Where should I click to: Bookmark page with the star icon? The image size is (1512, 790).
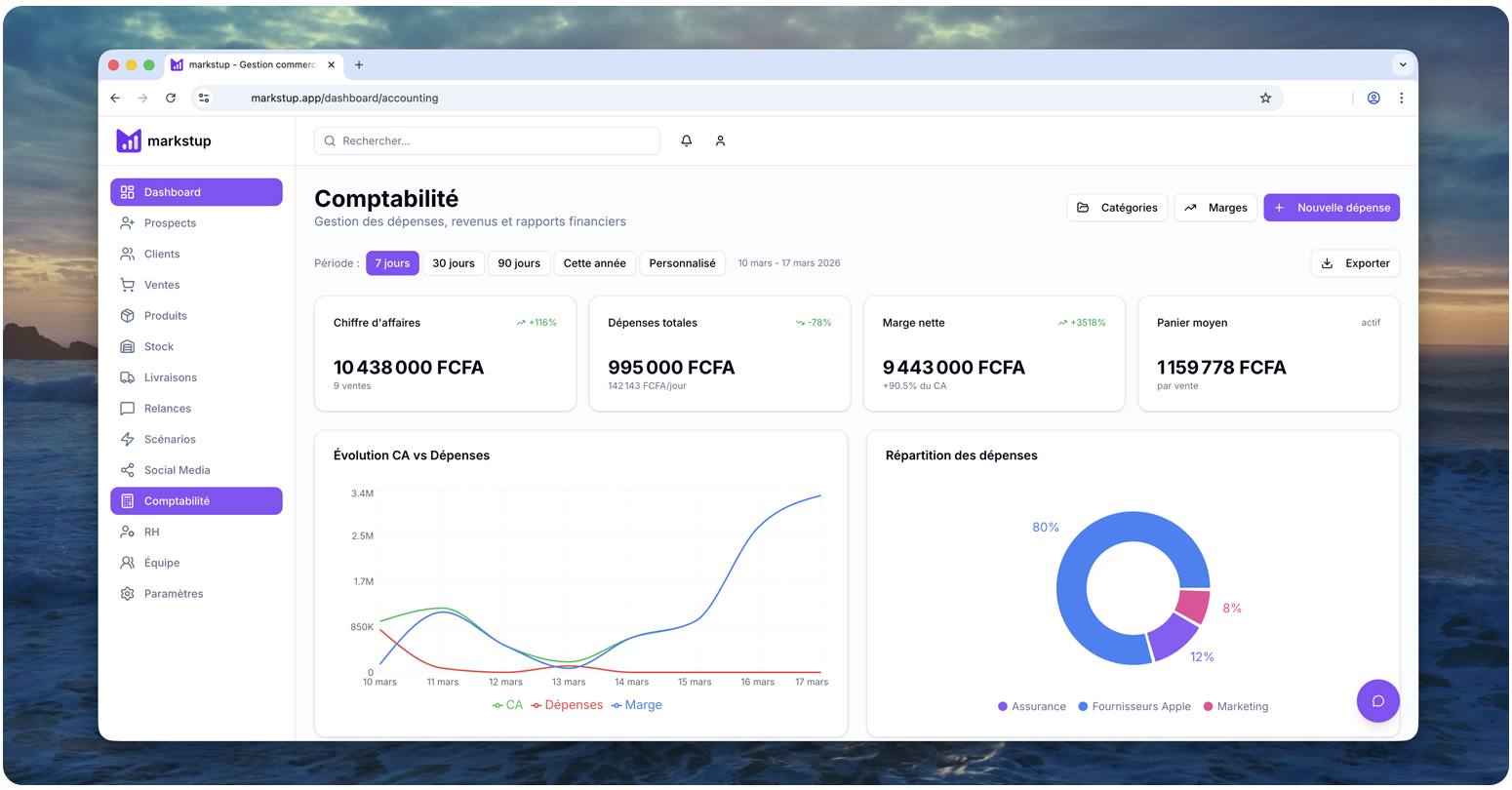1265,98
